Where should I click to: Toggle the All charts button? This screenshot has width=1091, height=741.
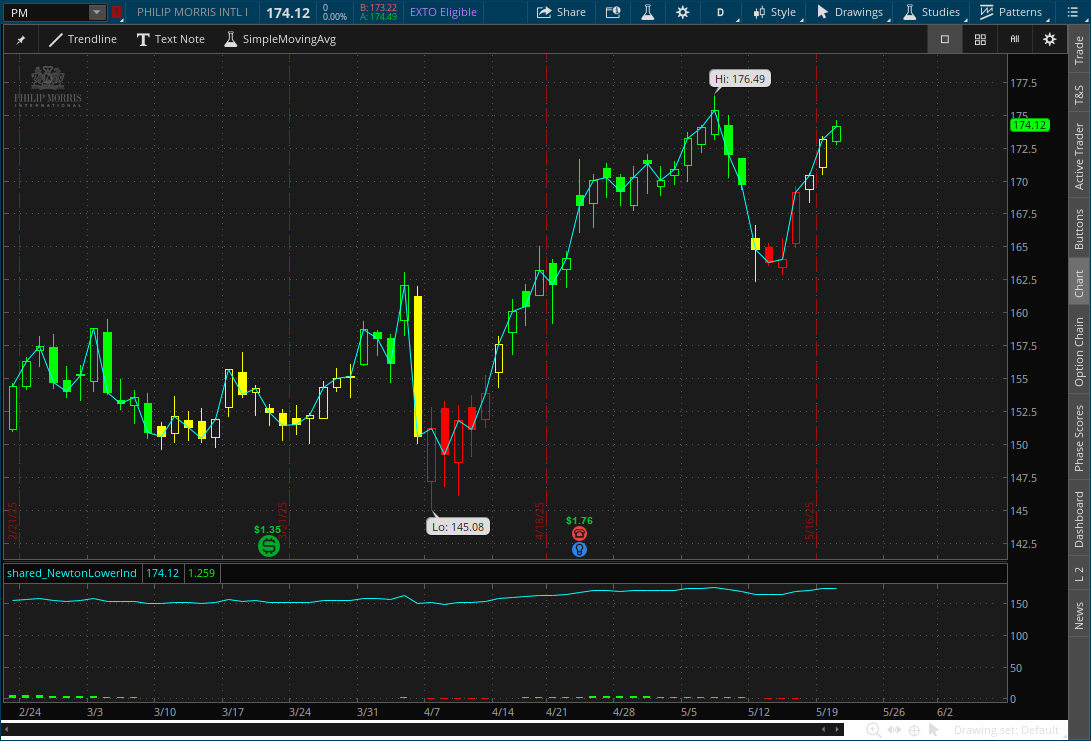(1014, 40)
